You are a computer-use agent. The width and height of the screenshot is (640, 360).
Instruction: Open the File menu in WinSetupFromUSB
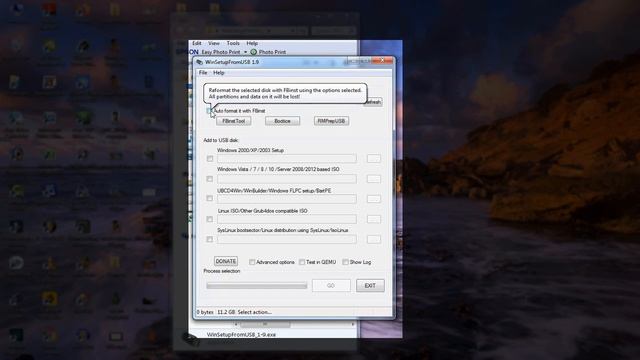203,73
